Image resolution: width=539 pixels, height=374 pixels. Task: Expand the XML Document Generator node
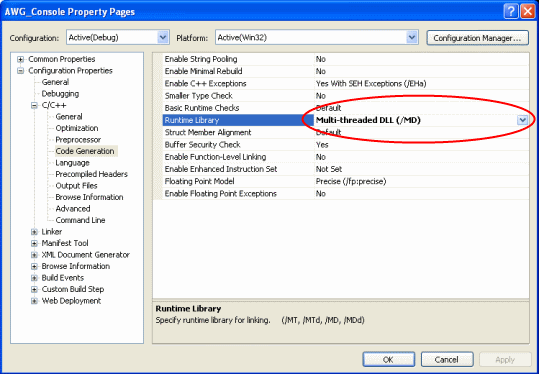click(x=34, y=255)
